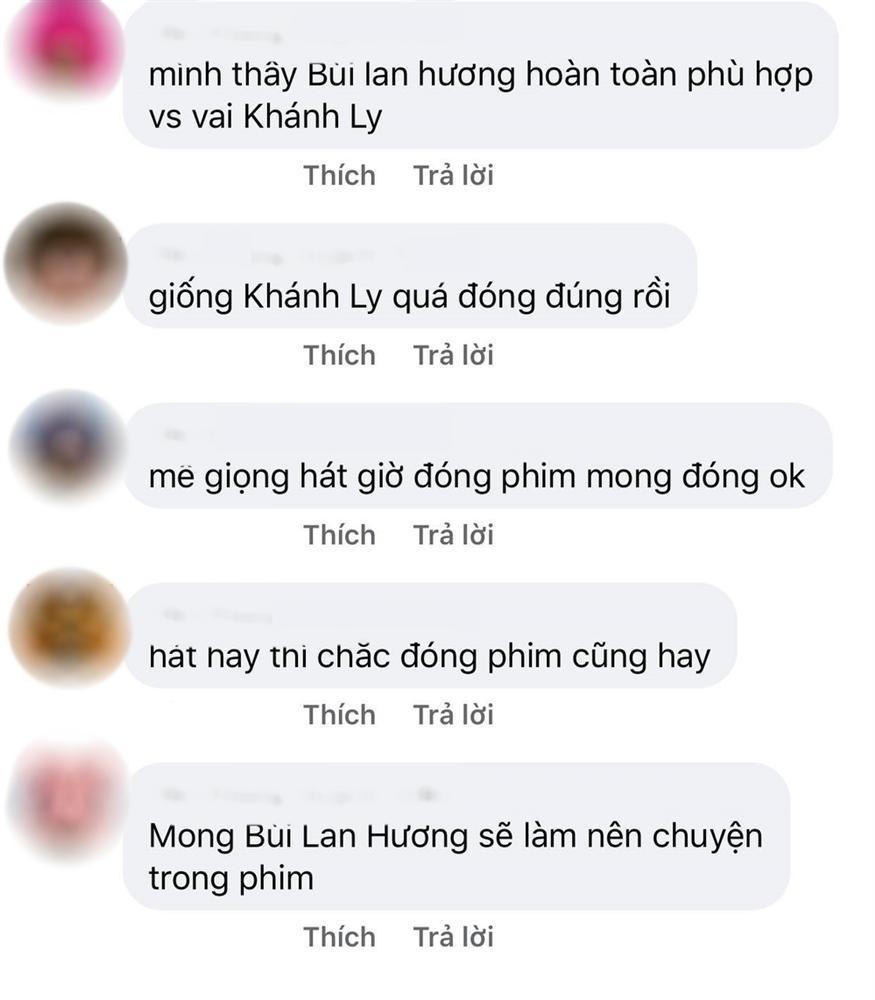Screen dimensions: 875x1000
Task: Click the light pink avatar on last comment
Action: 67,802
